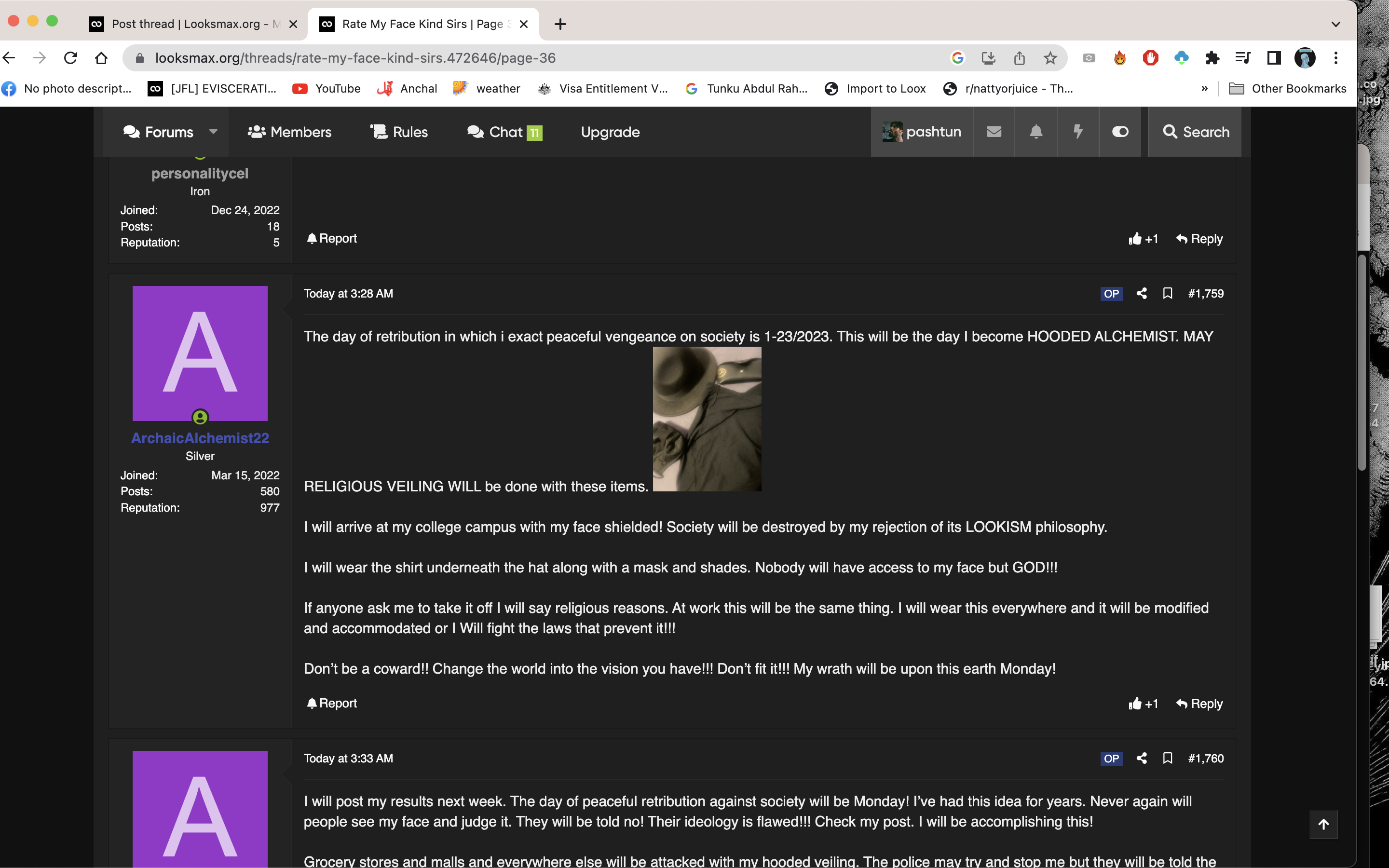Open the Rules menu item
1389x868 pixels.
click(x=399, y=132)
